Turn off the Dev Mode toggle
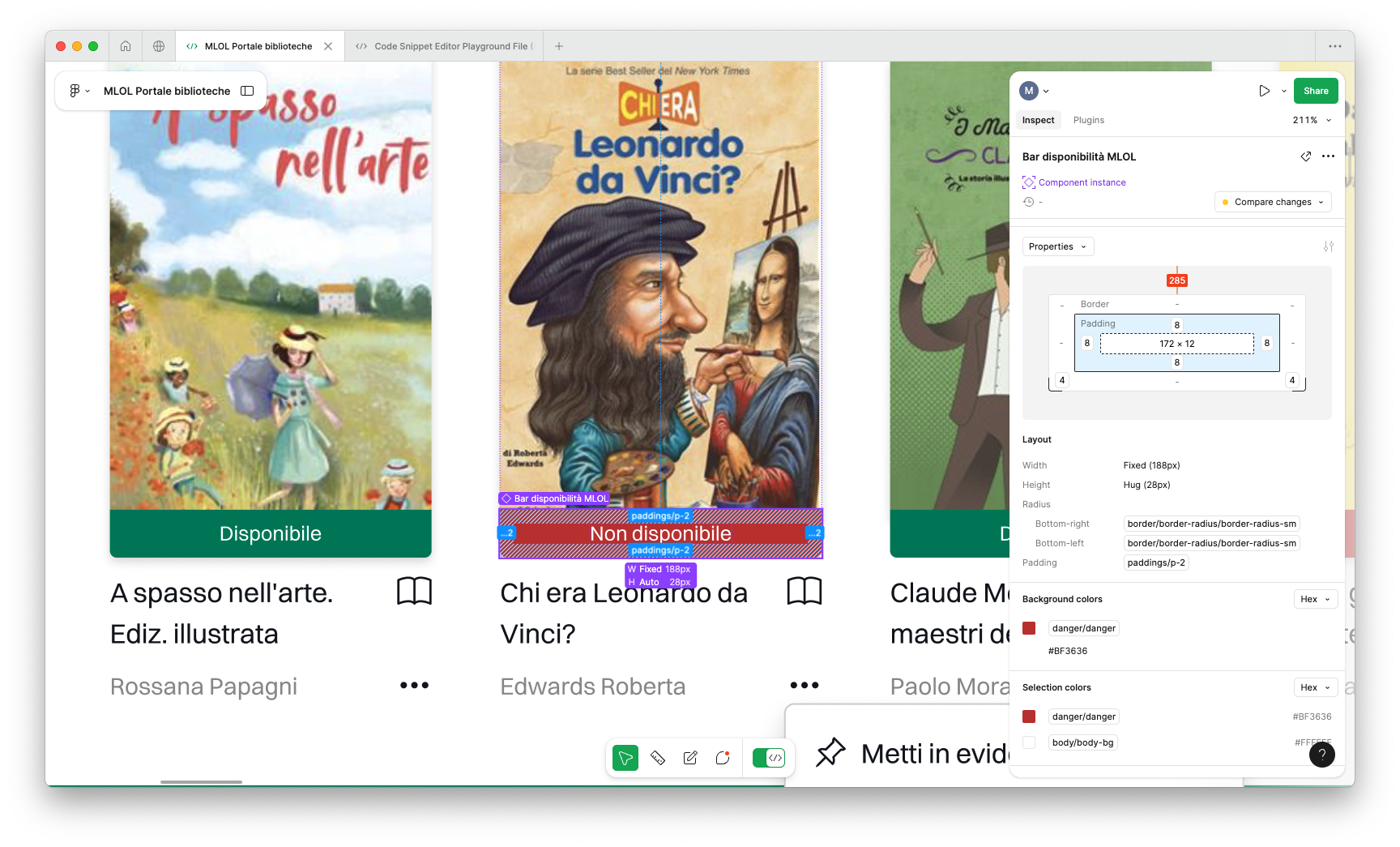The height and width of the screenshot is (847, 1400). (768, 758)
